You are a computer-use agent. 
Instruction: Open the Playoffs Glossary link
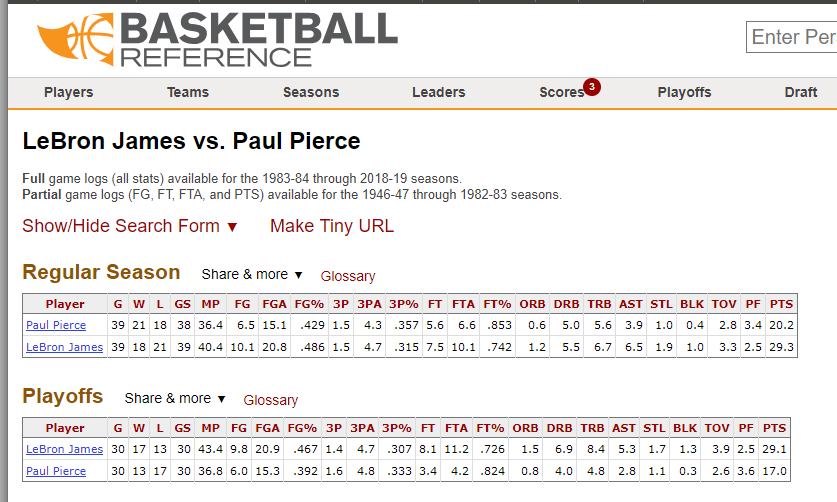point(270,400)
